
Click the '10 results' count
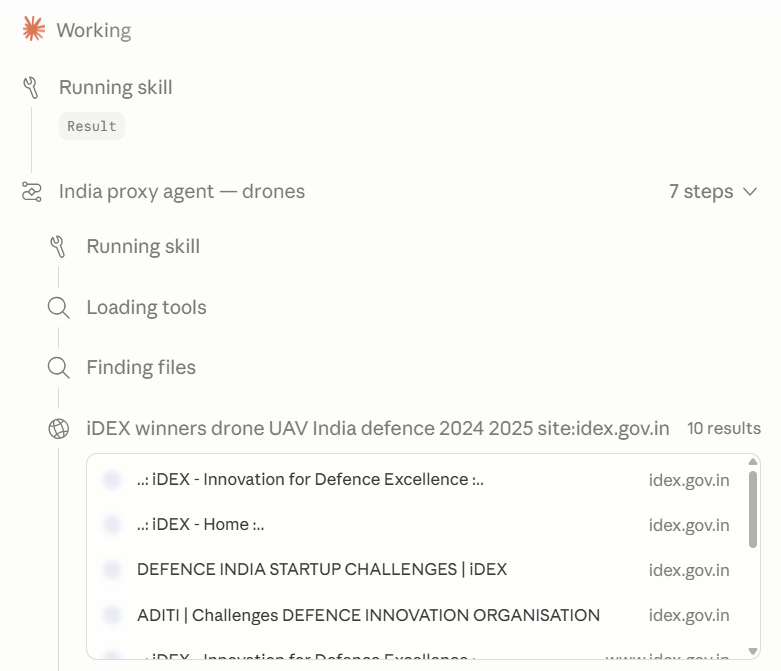(724, 428)
